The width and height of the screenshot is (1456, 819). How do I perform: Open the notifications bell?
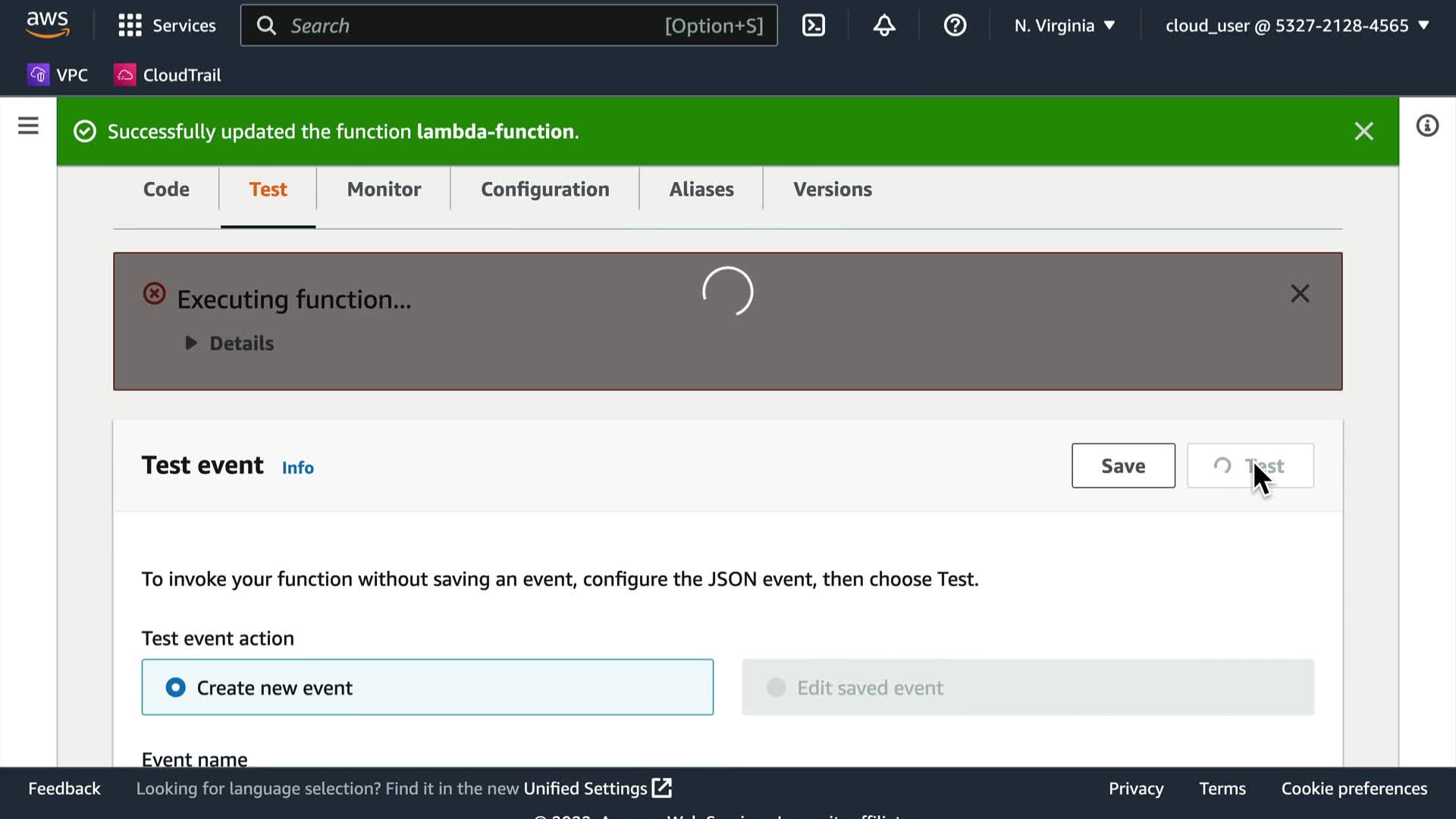[x=884, y=26]
